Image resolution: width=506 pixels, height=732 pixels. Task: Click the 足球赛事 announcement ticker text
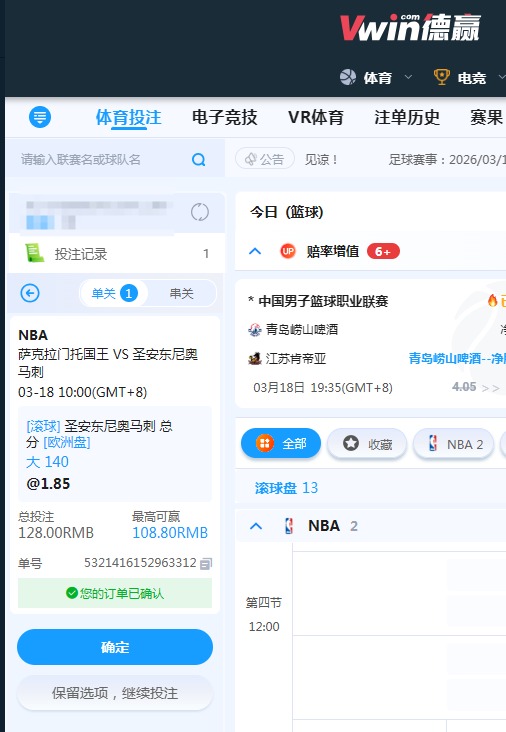447,160
